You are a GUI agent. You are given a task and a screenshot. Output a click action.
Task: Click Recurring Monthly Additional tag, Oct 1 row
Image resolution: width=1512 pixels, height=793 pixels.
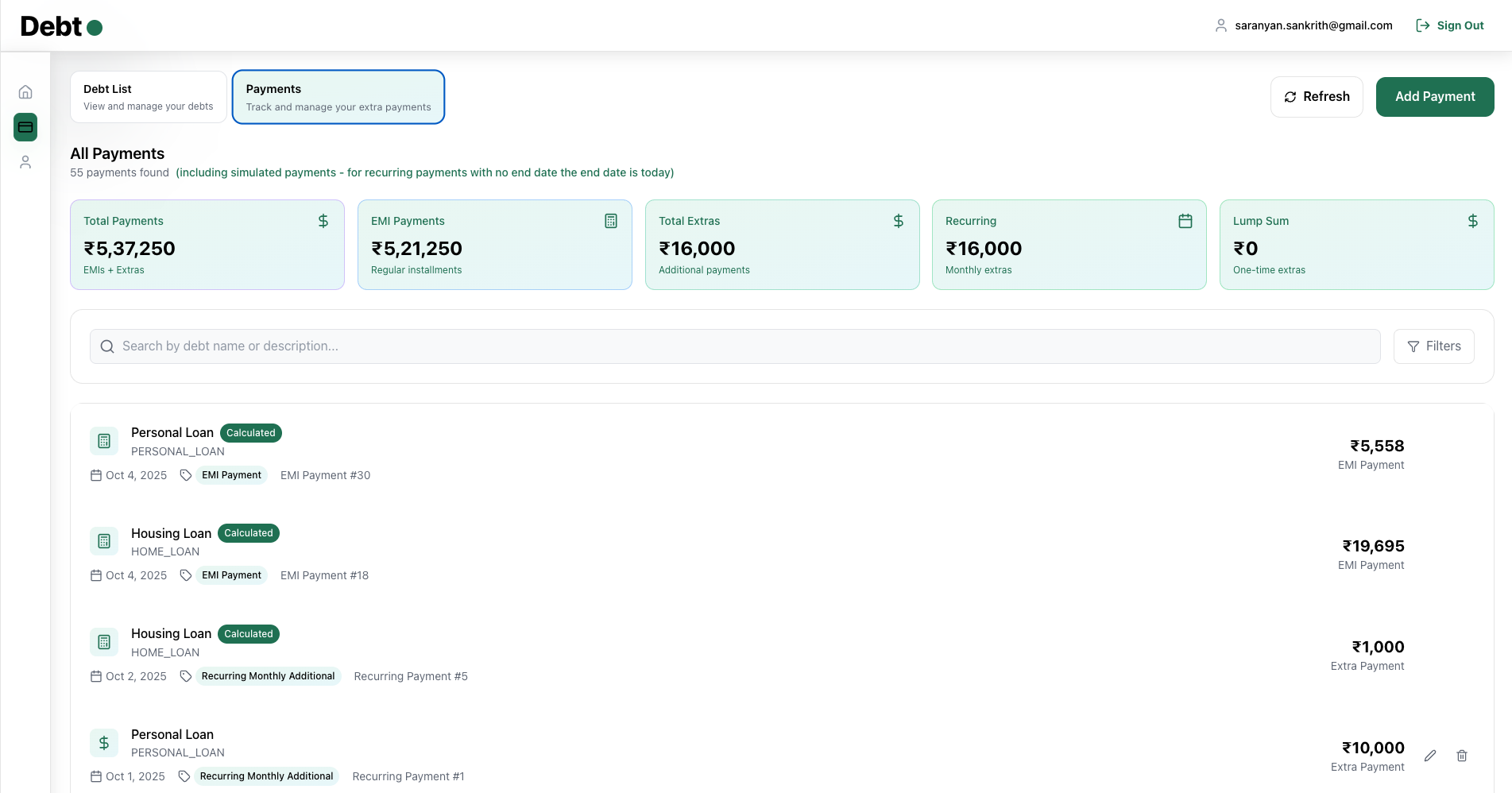266,776
